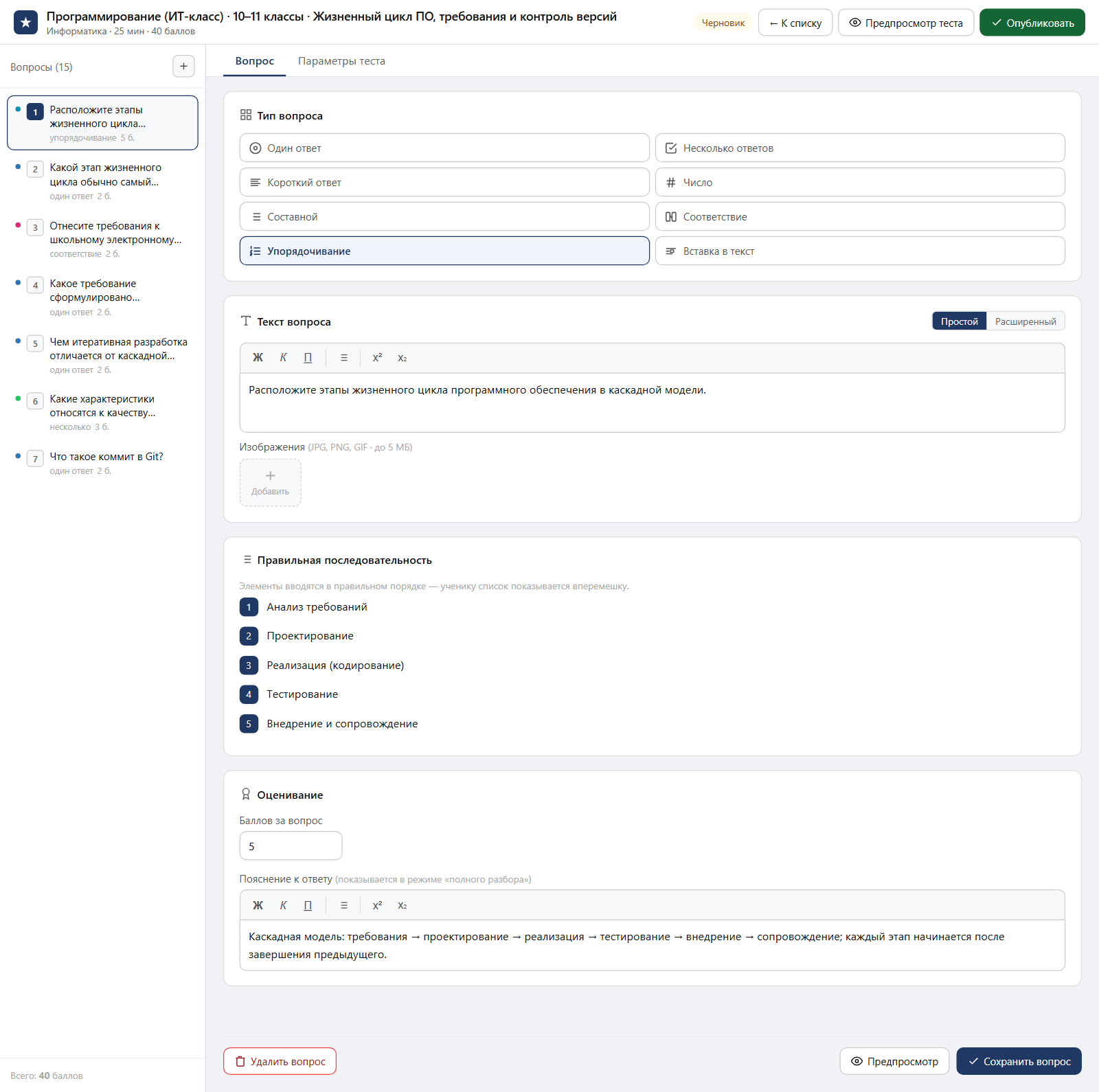Apply superscript in question text toolbar
This screenshot has width=1099, height=1092.
pos(377,358)
